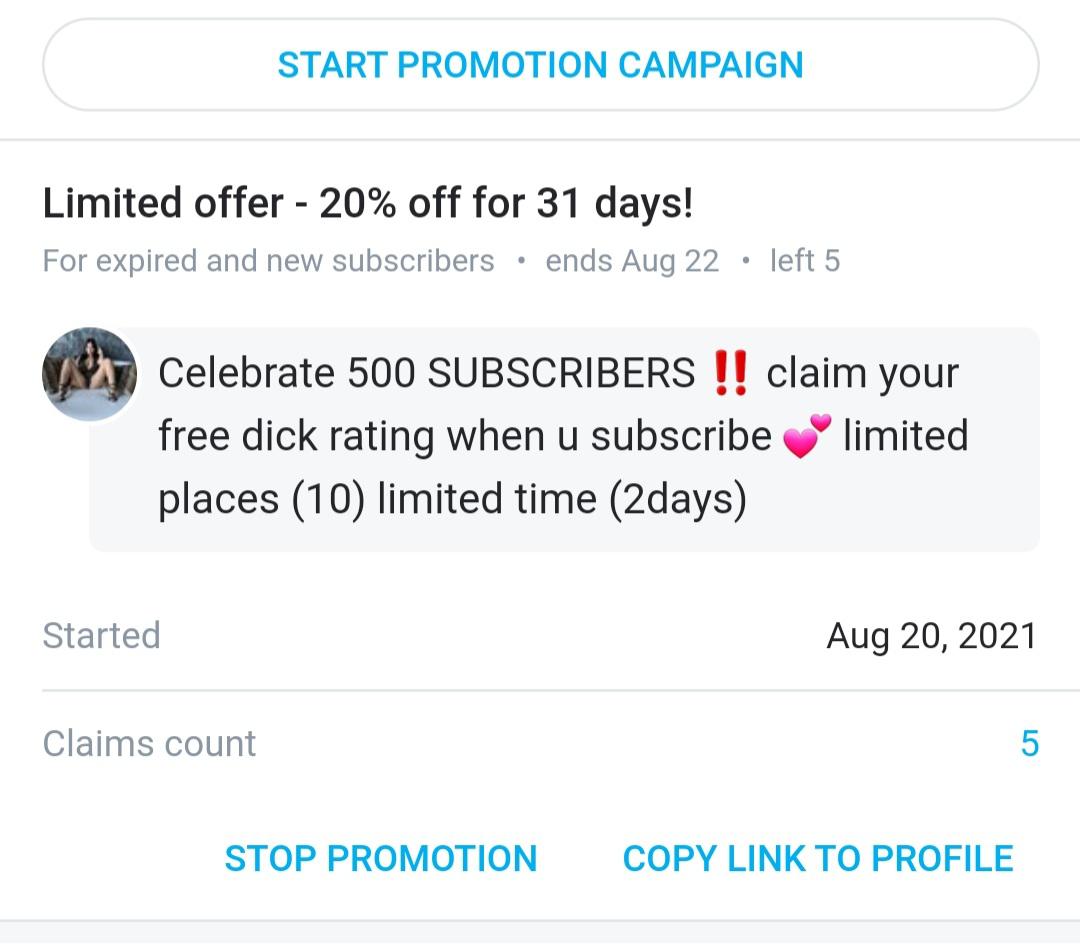This screenshot has height=952, width=1080.
Task: Open the profile avatar picture
Action: 89,373
